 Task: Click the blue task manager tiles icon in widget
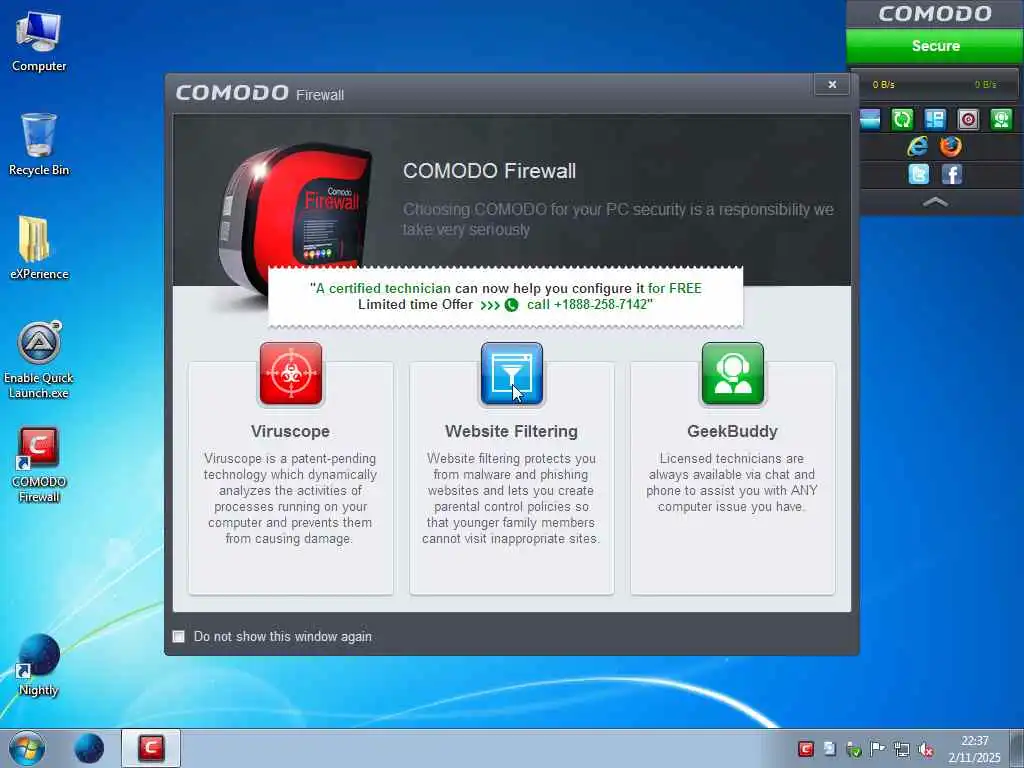tap(935, 120)
